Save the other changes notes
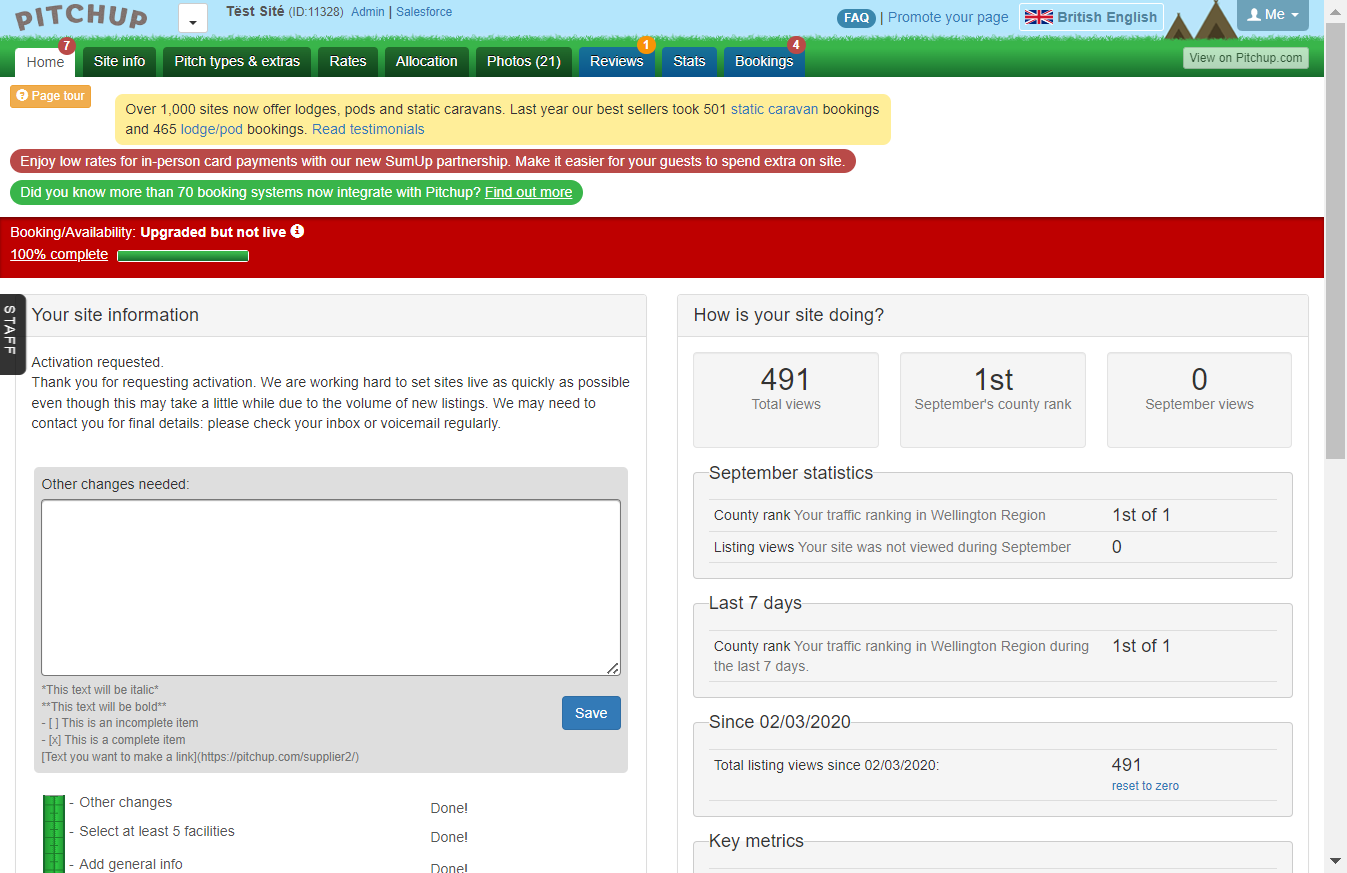The width and height of the screenshot is (1347, 873). pyautogui.click(x=591, y=713)
